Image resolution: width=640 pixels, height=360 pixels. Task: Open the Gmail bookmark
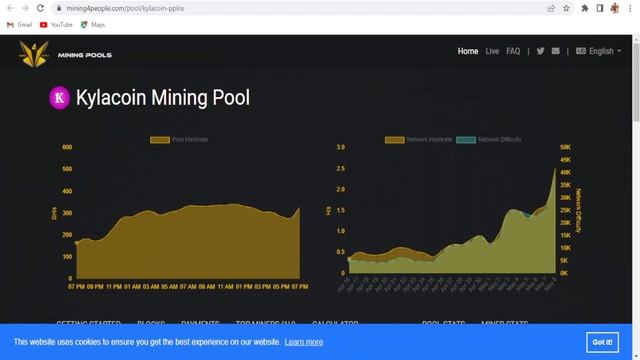click(20, 25)
